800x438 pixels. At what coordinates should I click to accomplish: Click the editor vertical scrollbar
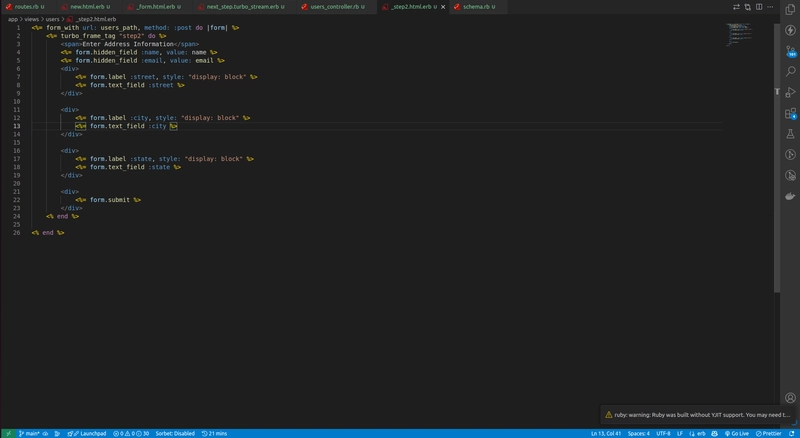[x=777, y=158]
